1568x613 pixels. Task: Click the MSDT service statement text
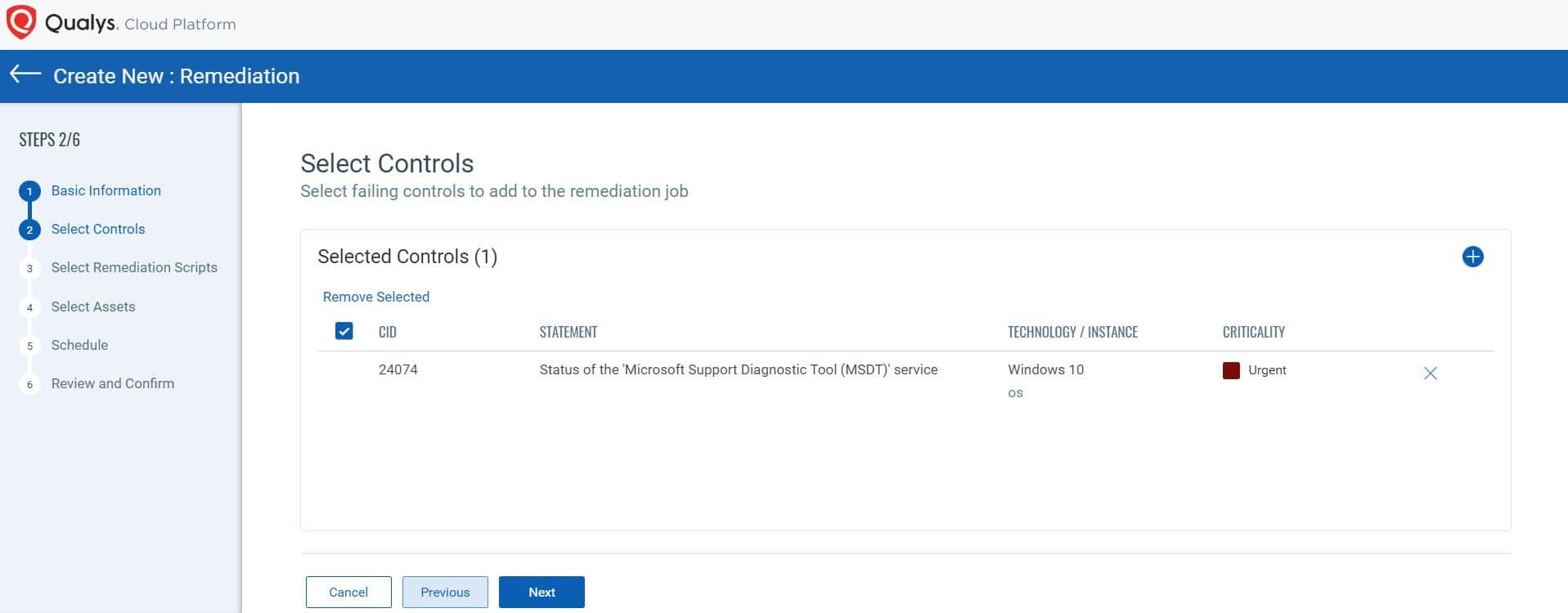click(x=739, y=369)
